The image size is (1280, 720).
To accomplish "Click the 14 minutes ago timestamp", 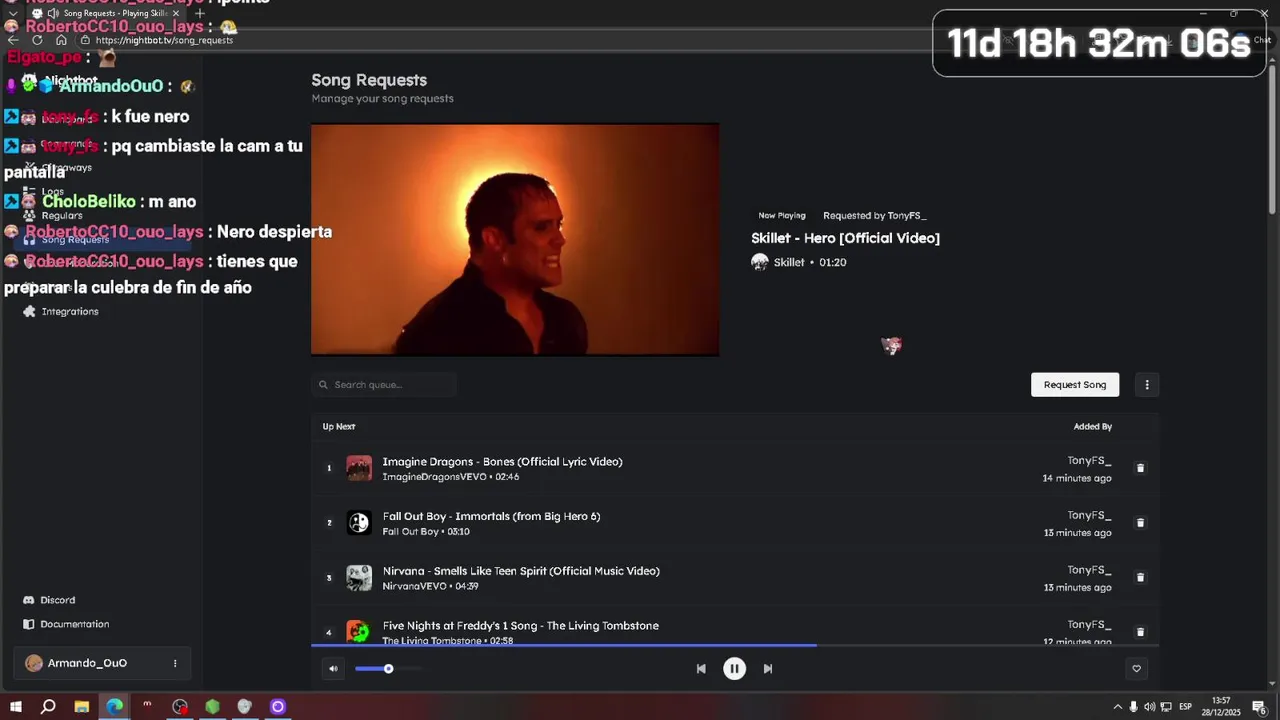I will click(x=1077, y=478).
